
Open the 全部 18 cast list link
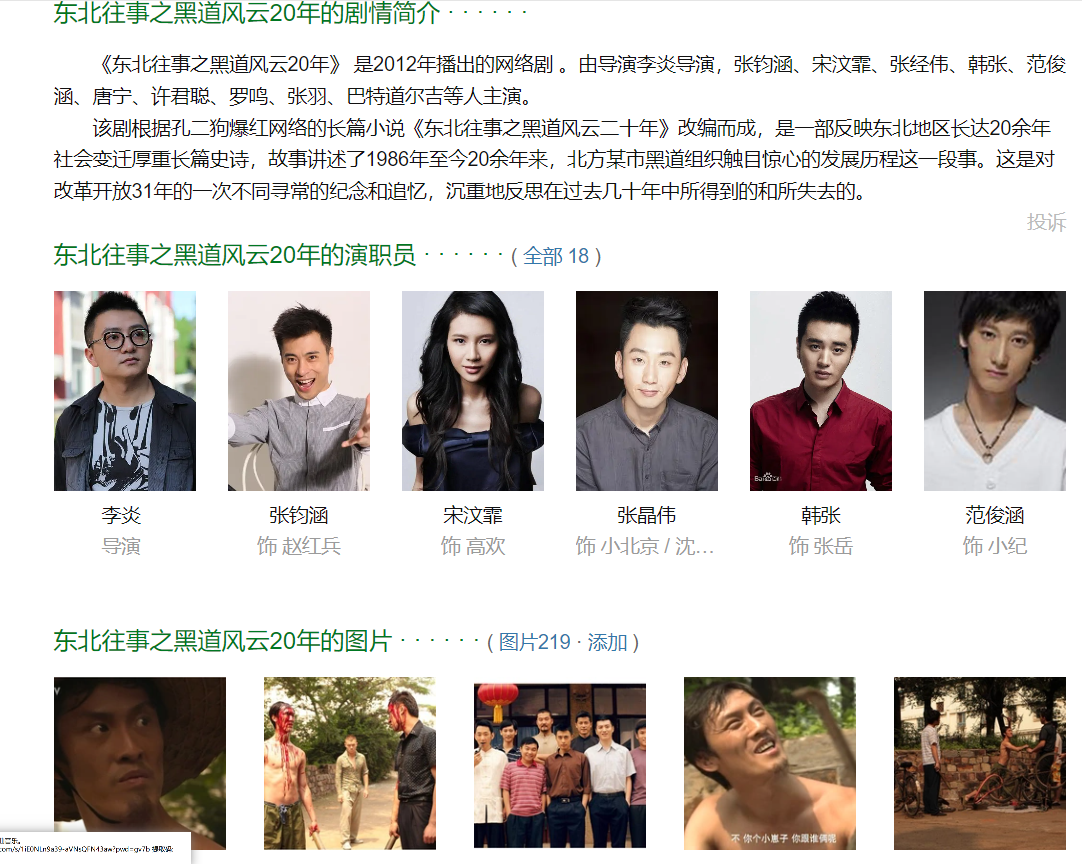click(555, 256)
